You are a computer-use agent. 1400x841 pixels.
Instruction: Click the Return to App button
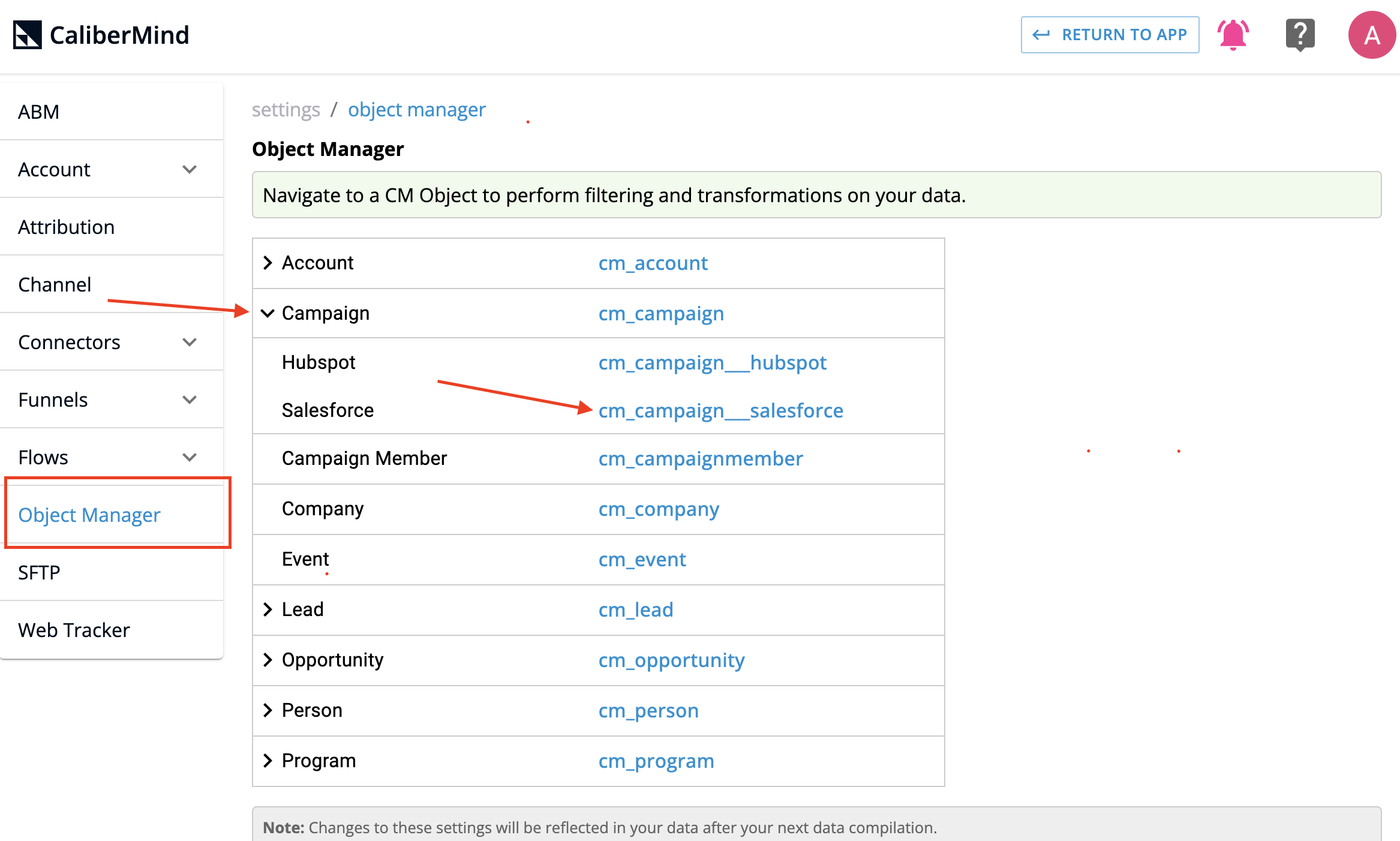[x=1110, y=35]
